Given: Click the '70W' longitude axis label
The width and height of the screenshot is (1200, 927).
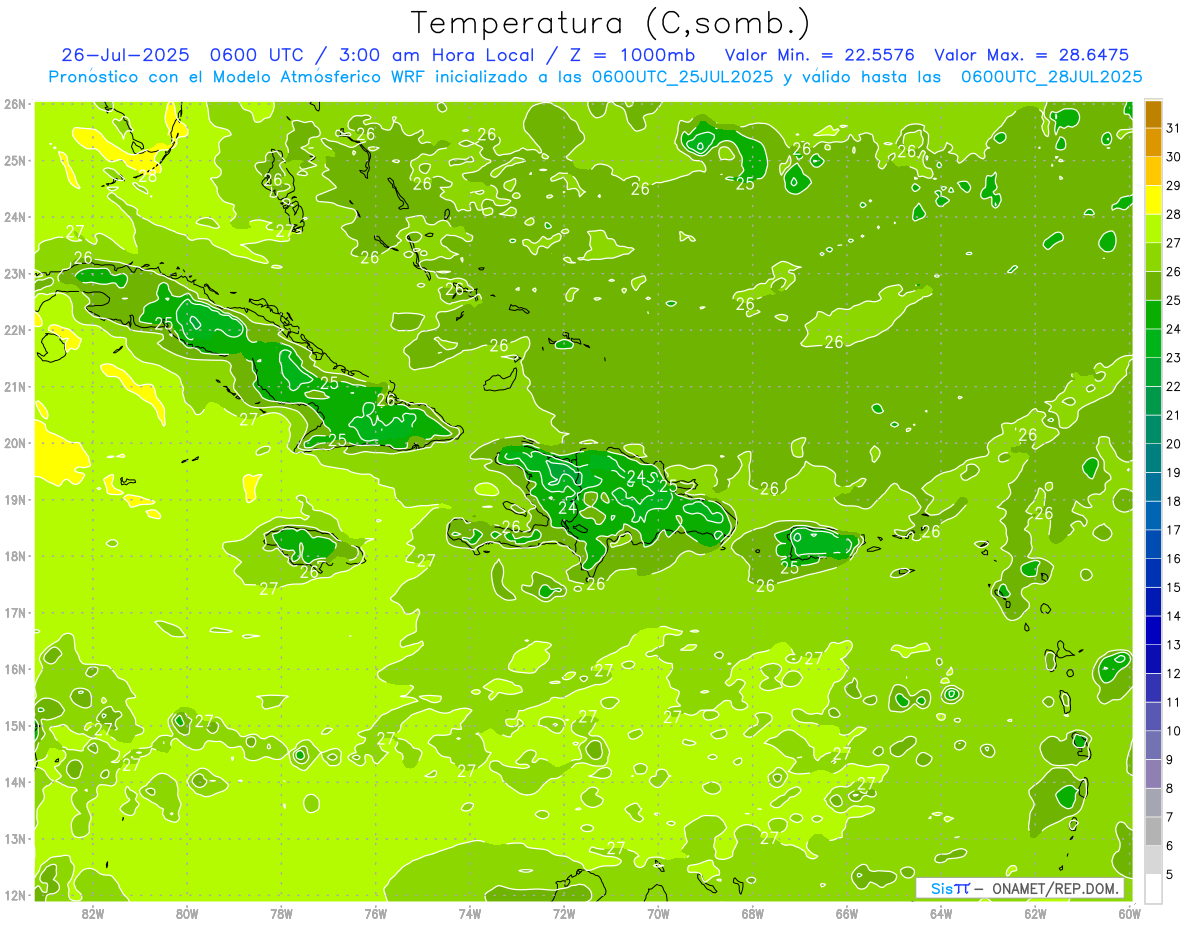Looking at the screenshot, I should [x=658, y=913].
